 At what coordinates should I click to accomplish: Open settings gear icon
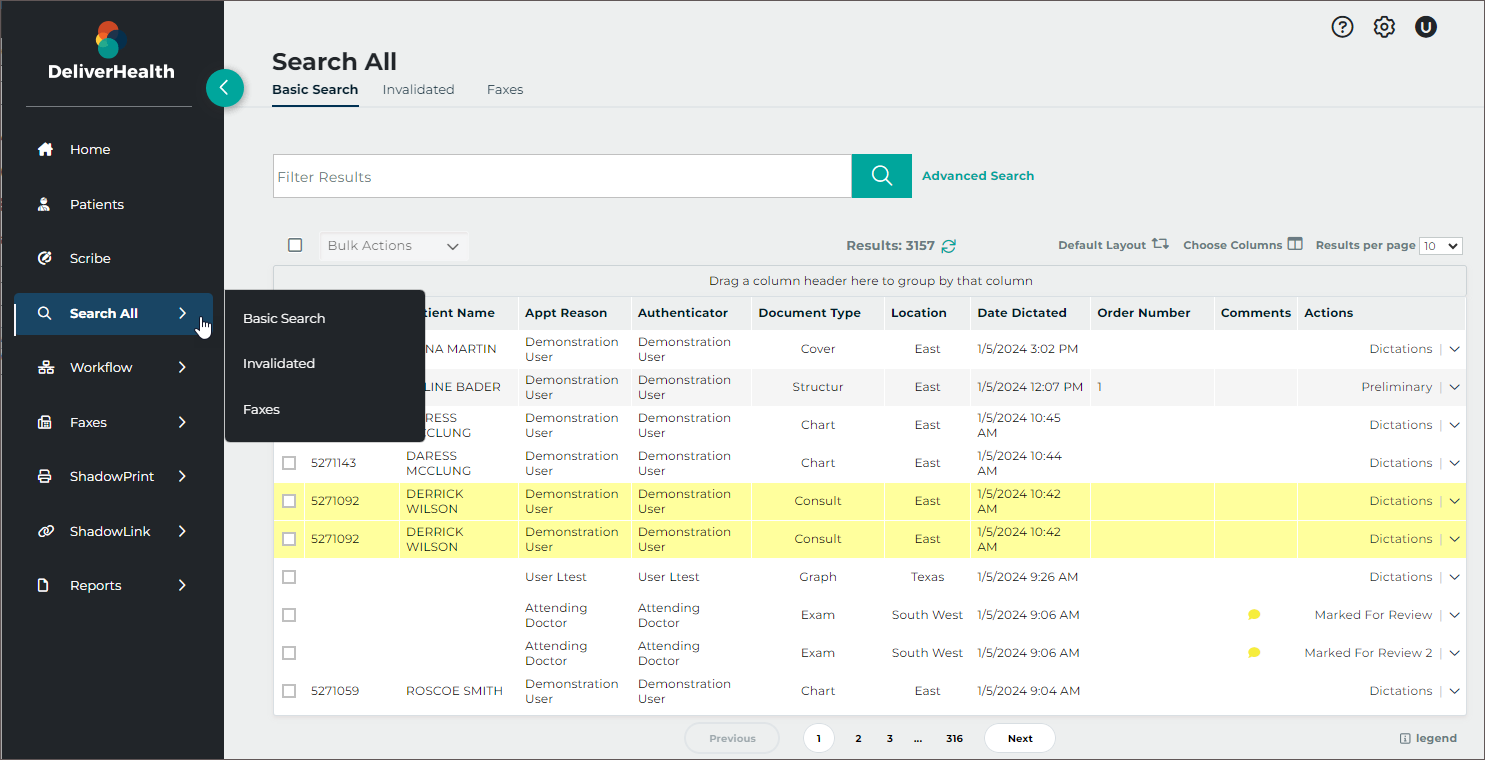tap(1384, 27)
